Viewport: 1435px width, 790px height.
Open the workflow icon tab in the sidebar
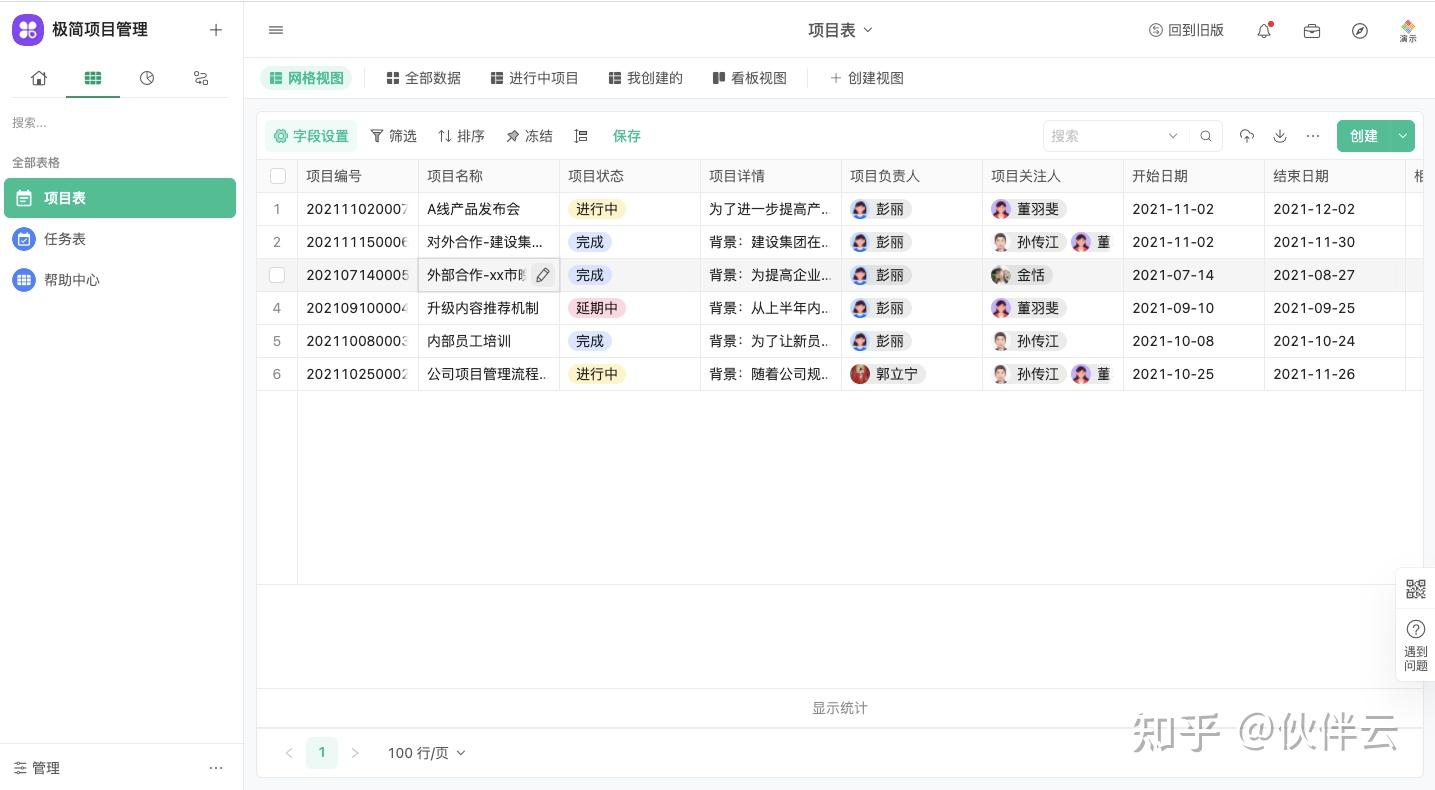(201, 78)
